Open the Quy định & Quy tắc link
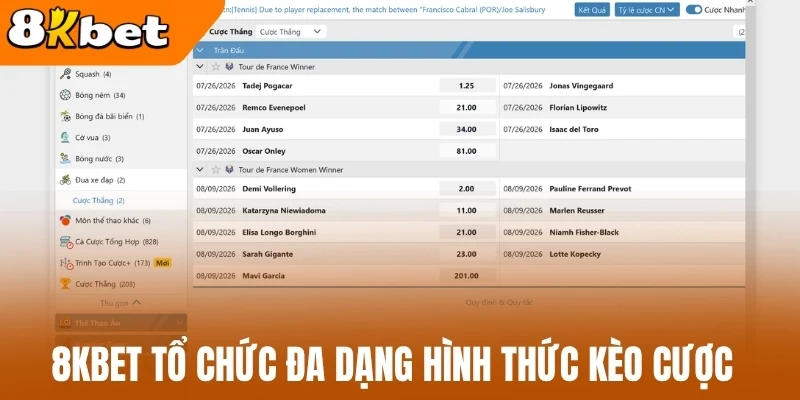The image size is (800, 400). tap(499, 303)
